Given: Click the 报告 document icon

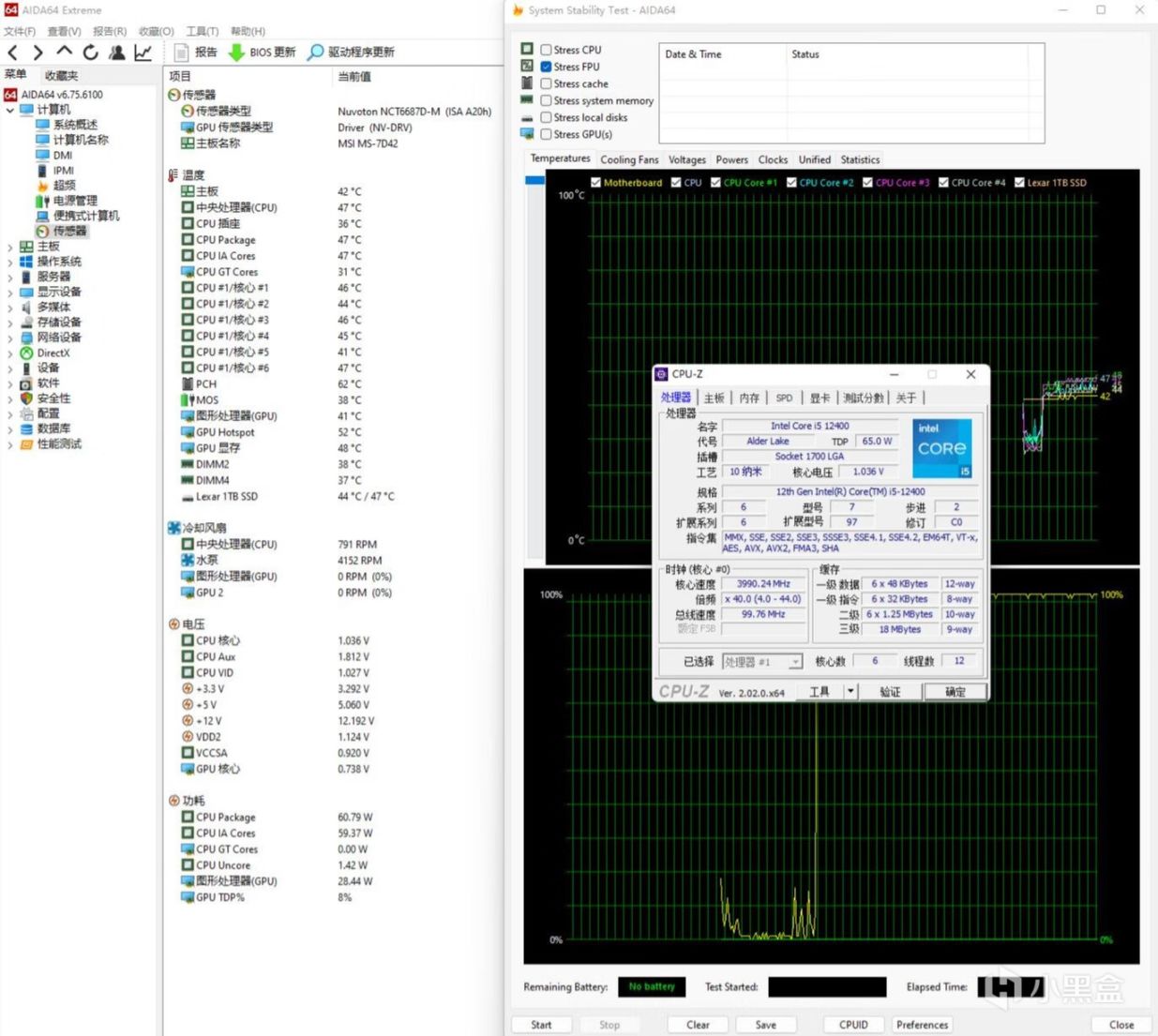Looking at the screenshot, I should tap(182, 53).
